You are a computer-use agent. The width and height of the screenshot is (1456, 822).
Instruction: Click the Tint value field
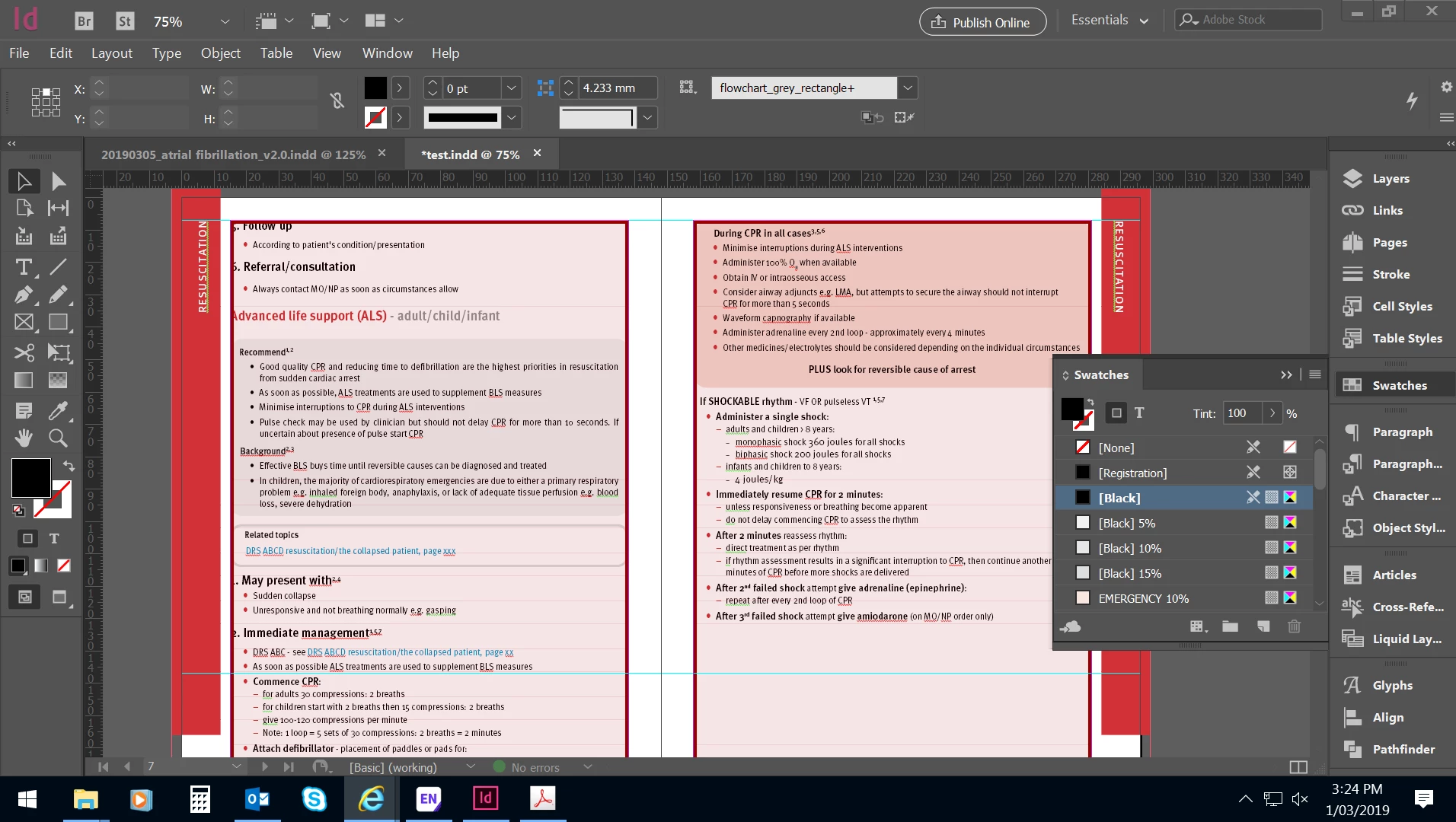point(1242,413)
